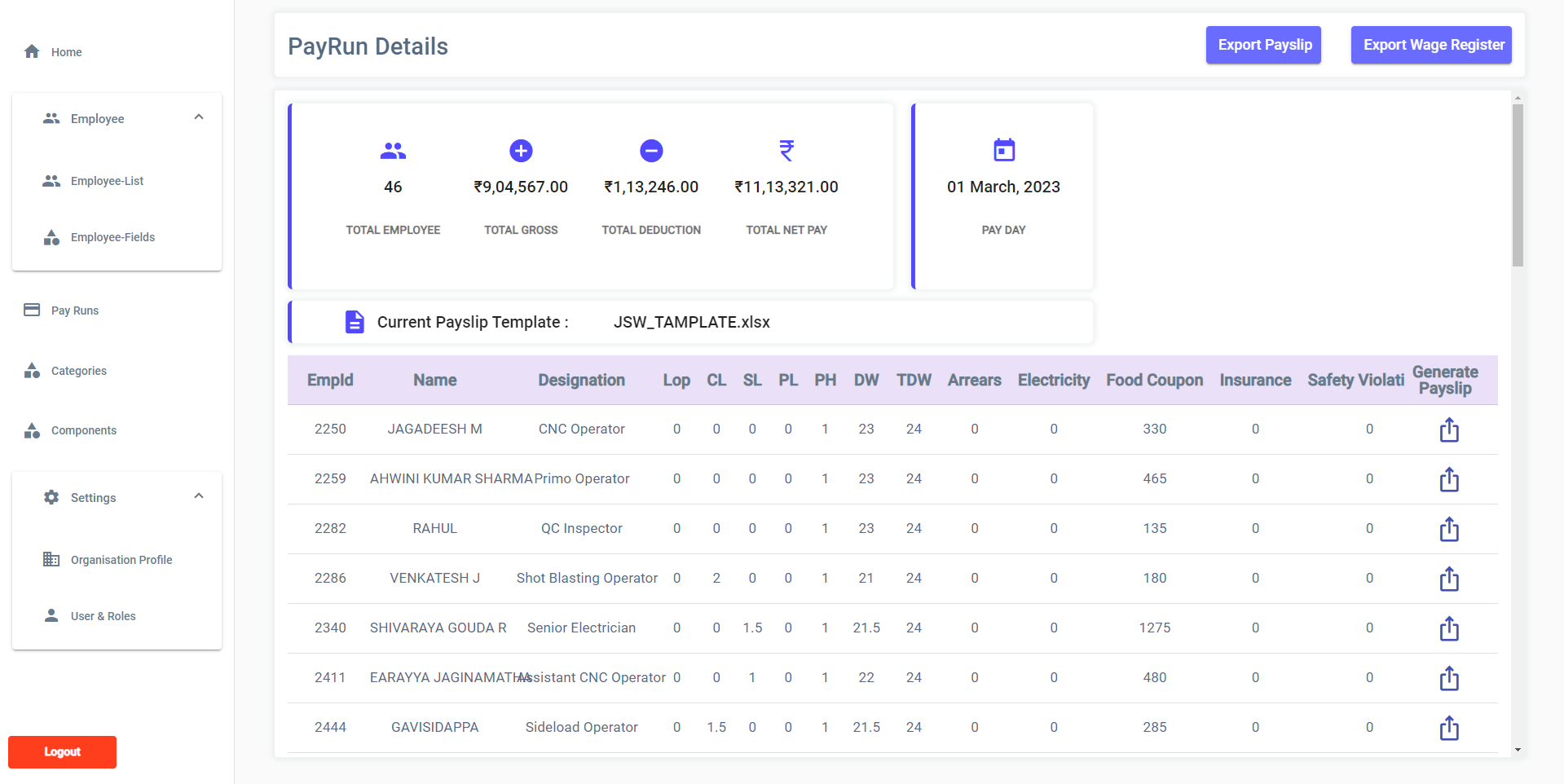The width and height of the screenshot is (1564, 784).
Task: Open Employee-List in sidebar
Action: (106, 181)
